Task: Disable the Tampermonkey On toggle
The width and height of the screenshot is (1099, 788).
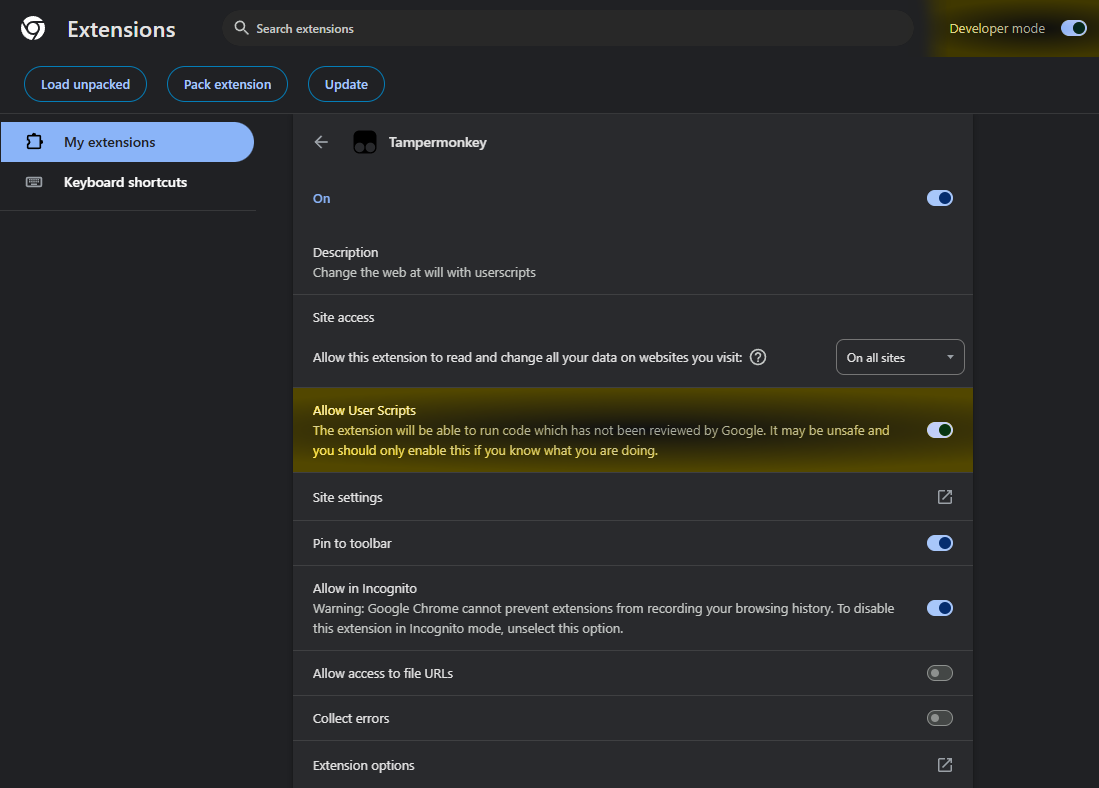Action: (x=939, y=198)
